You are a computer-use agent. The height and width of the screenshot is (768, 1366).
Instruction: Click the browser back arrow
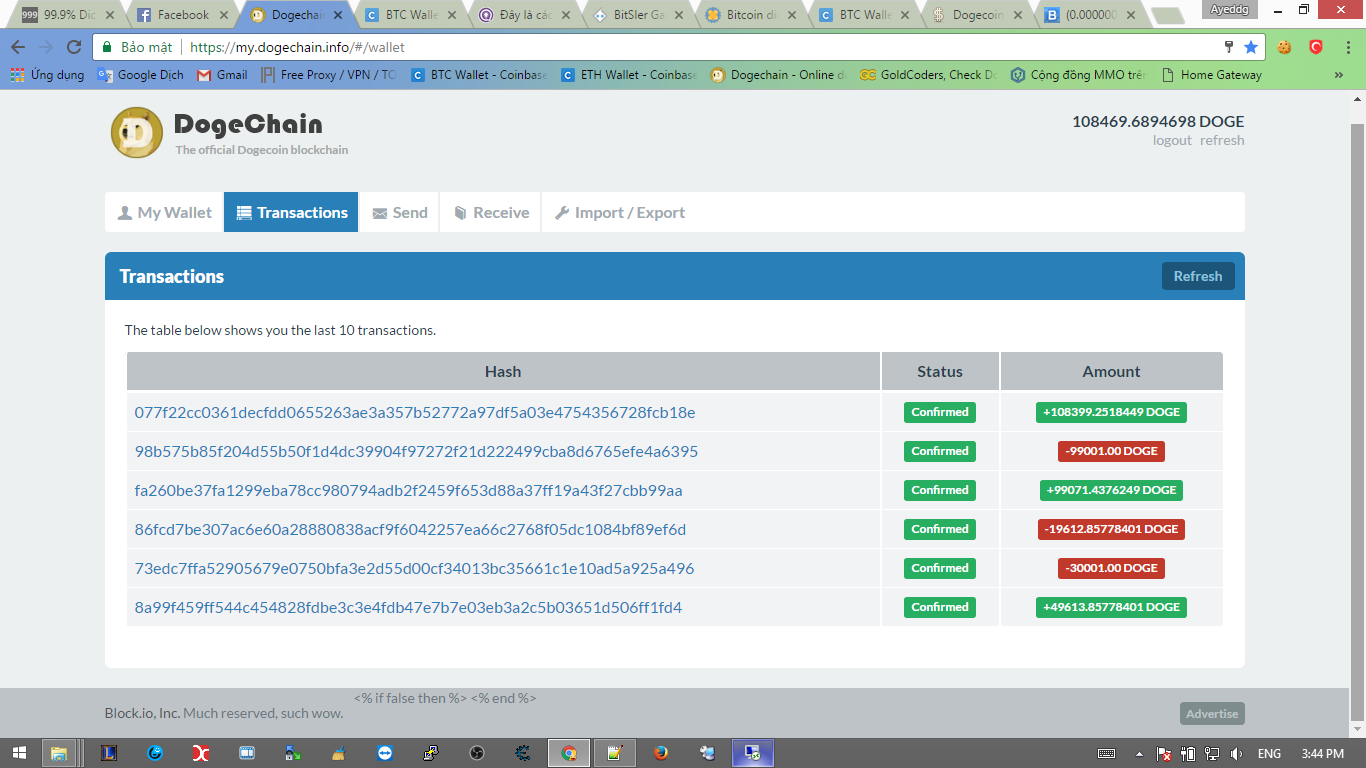pyautogui.click(x=18, y=47)
